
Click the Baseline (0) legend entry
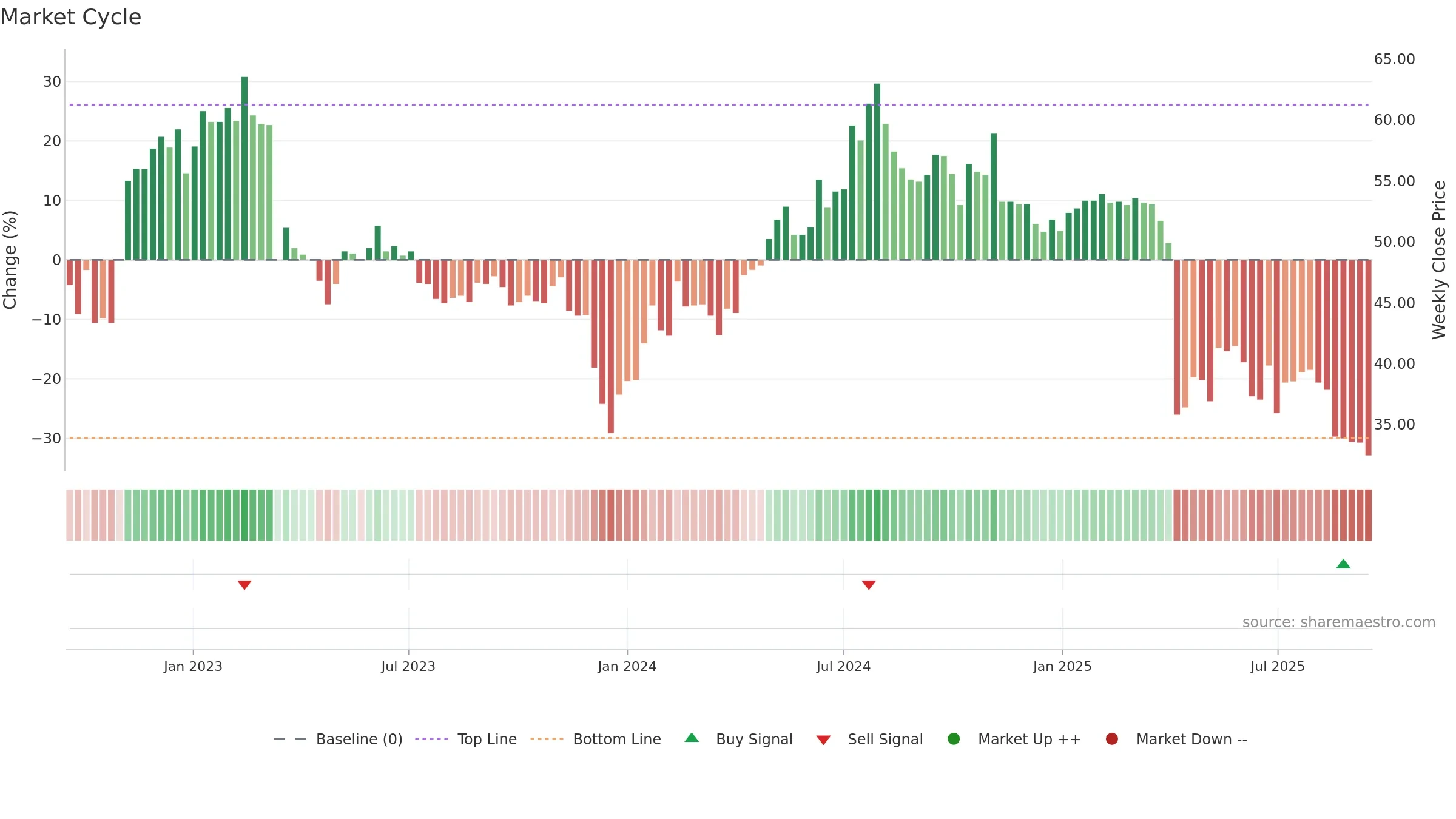point(338,739)
